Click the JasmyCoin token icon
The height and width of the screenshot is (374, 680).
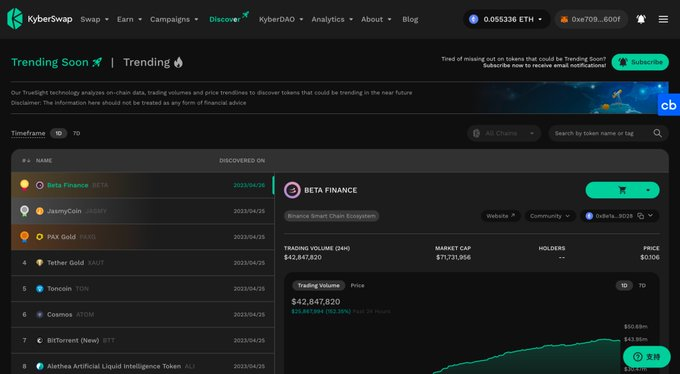(39, 211)
